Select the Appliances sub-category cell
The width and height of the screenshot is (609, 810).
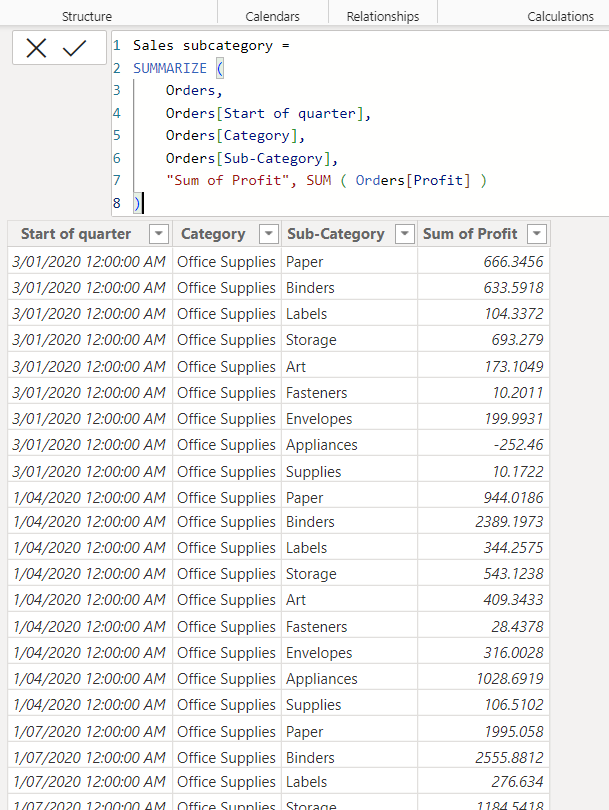pyautogui.click(x=320, y=443)
